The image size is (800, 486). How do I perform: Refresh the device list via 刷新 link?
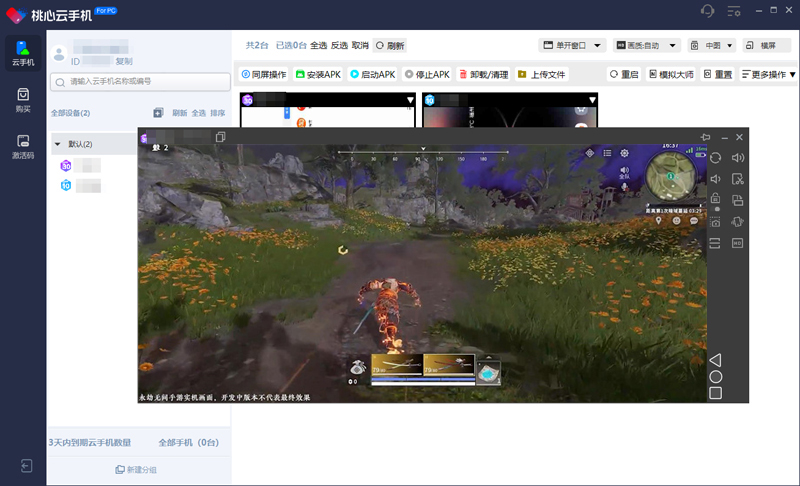[x=180, y=113]
